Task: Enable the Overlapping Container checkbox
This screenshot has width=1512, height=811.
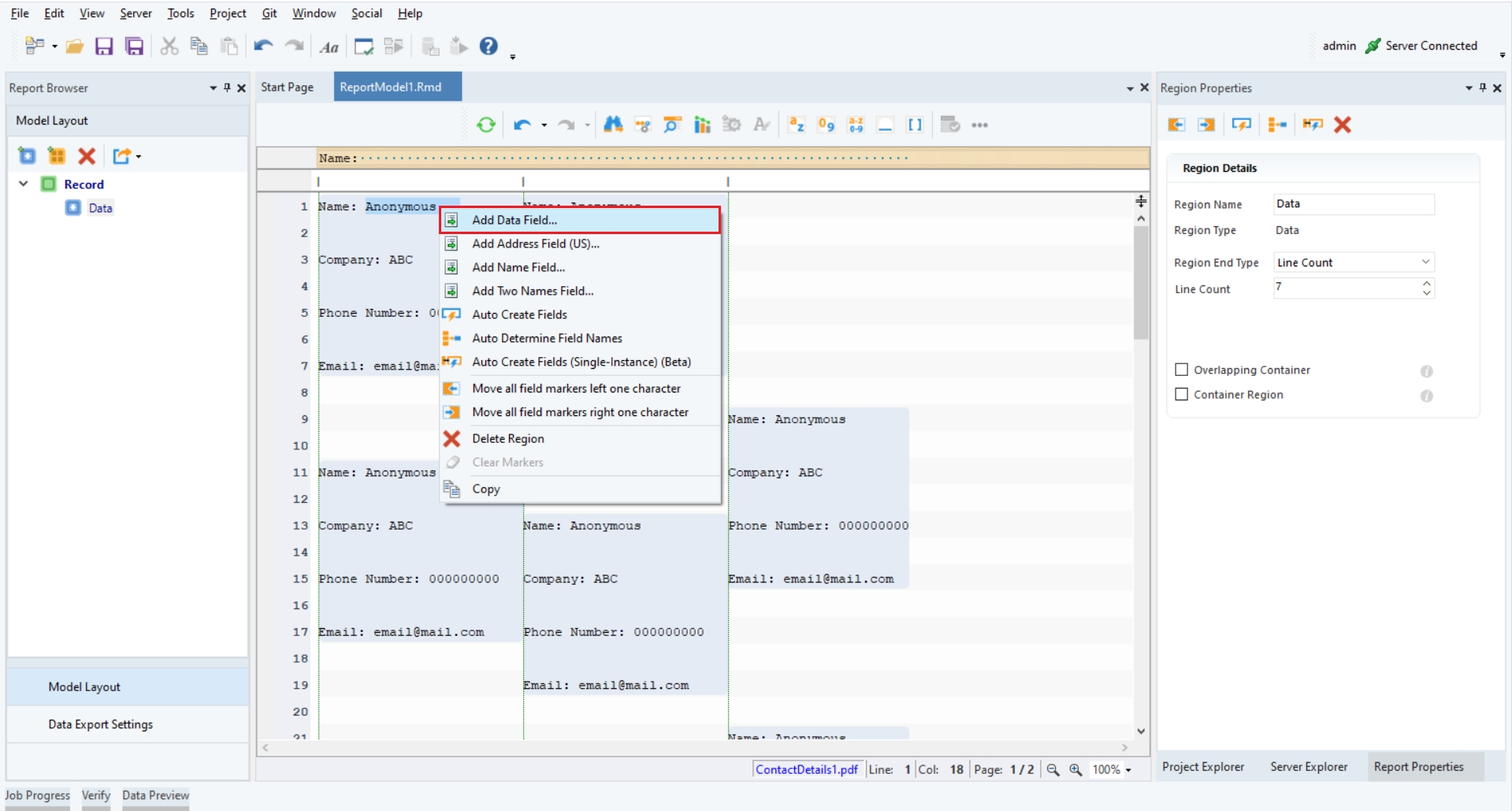Action: click(1181, 370)
